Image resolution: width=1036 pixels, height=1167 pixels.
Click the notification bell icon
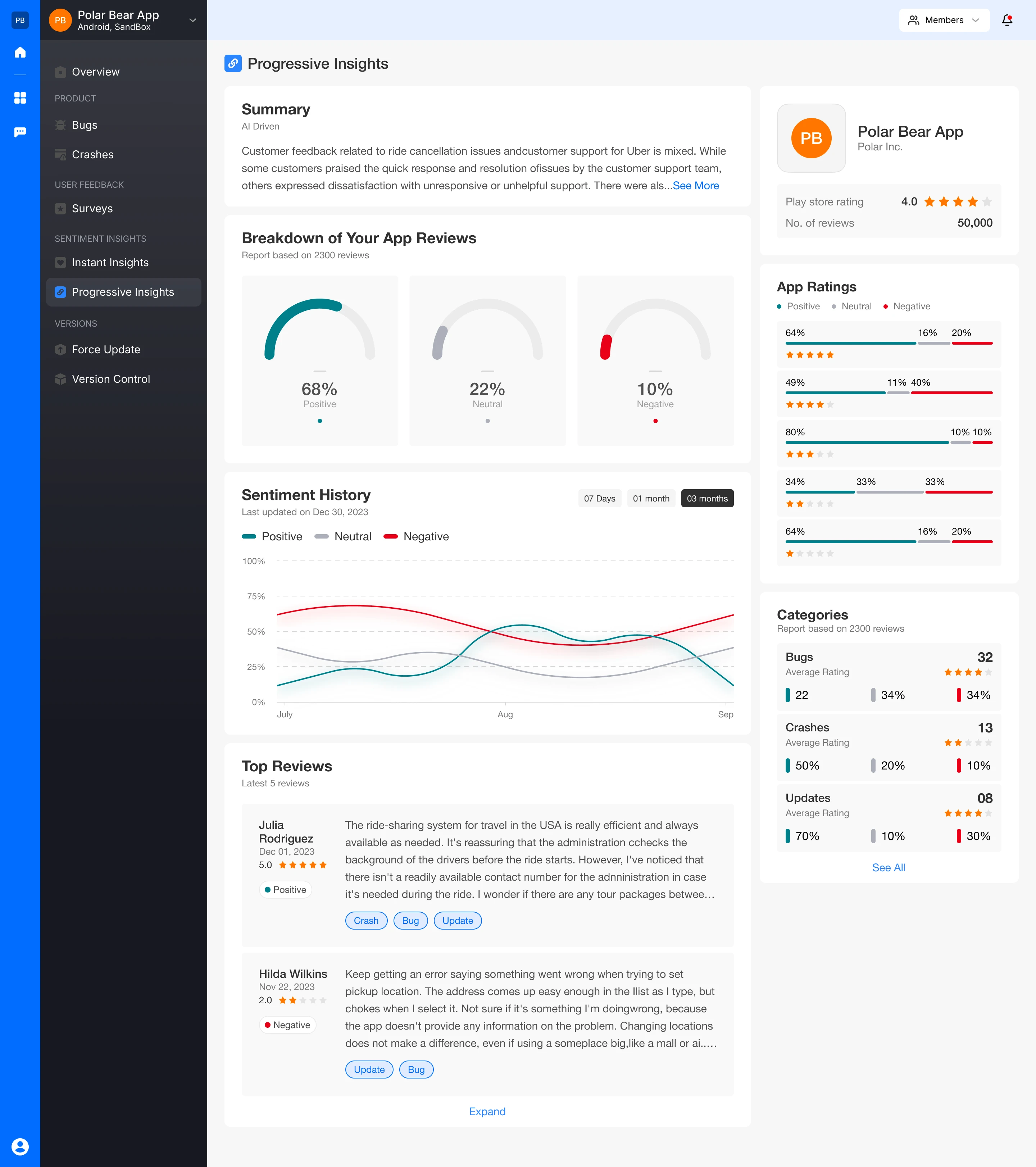click(x=1007, y=20)
